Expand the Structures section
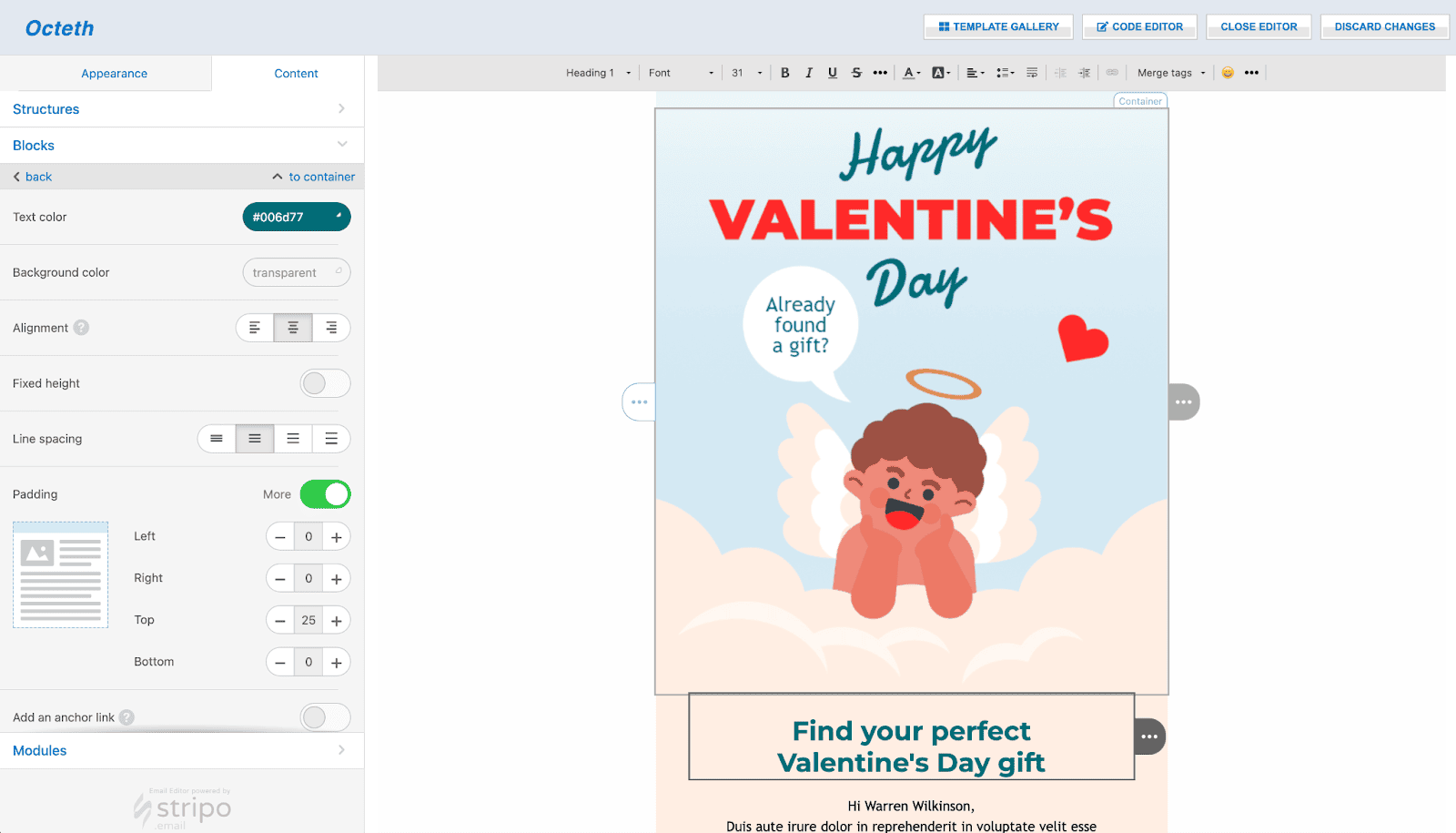Image resolution: width=1456 pixels, height=833 pixels. coord(182,109)
